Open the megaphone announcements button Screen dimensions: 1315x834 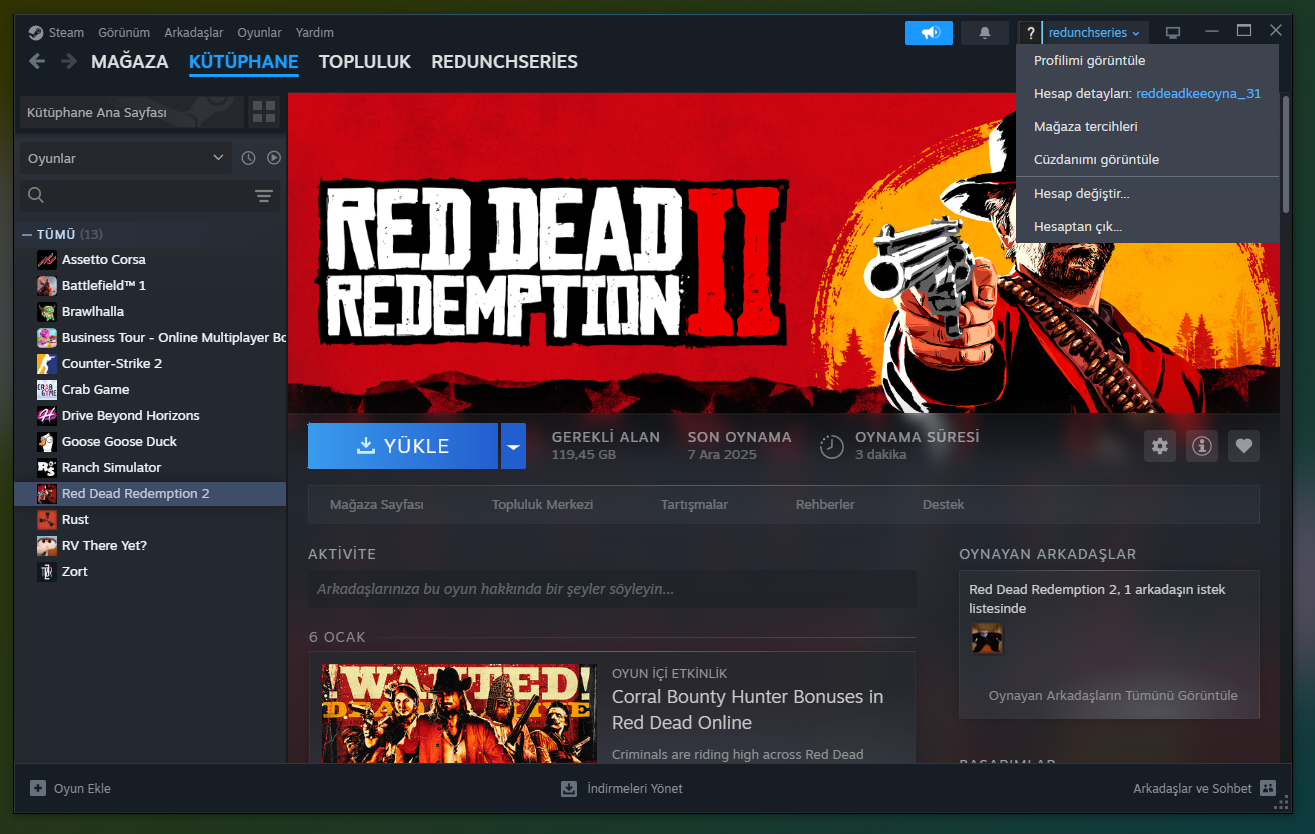(x=929, y=33)
